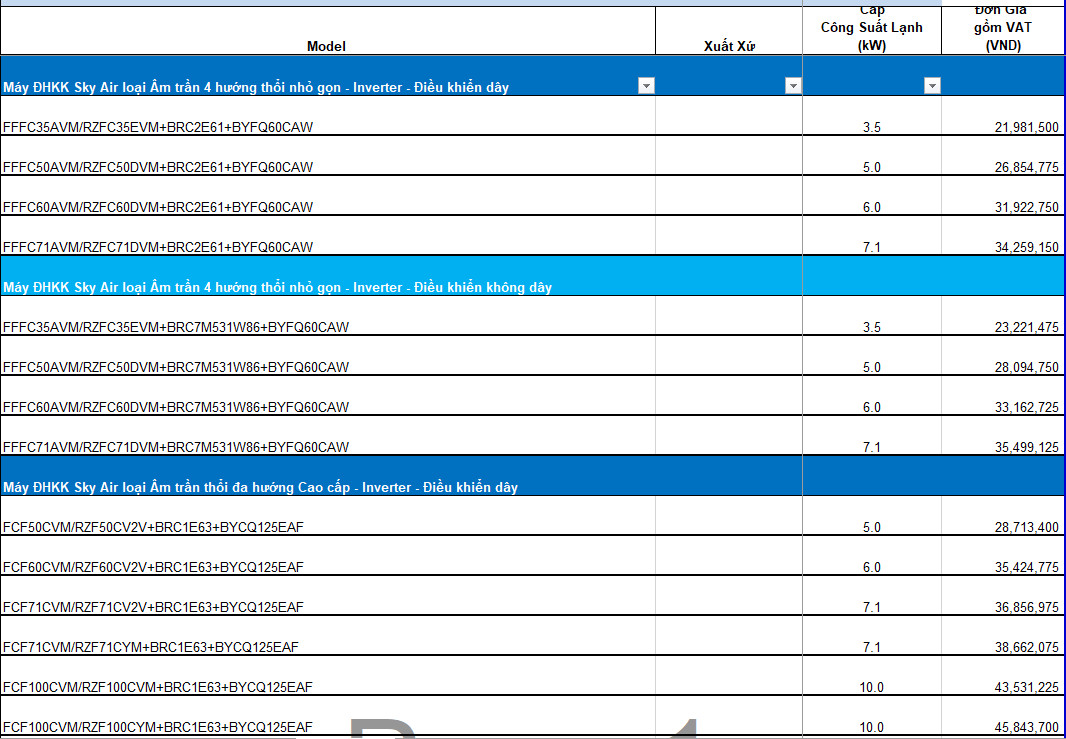Click model FCF100CVM/RZF100CYM+BRC1E63+BYCQ125EAF
Viewport: 1066px width, 739px height.
pyautogui.click(x=158, y=727)
